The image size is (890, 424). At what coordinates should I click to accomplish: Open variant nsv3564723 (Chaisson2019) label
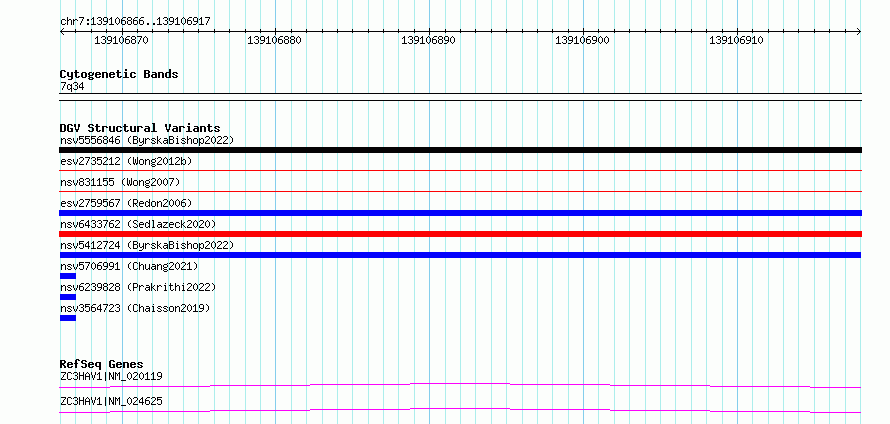[x=135, y=308]
